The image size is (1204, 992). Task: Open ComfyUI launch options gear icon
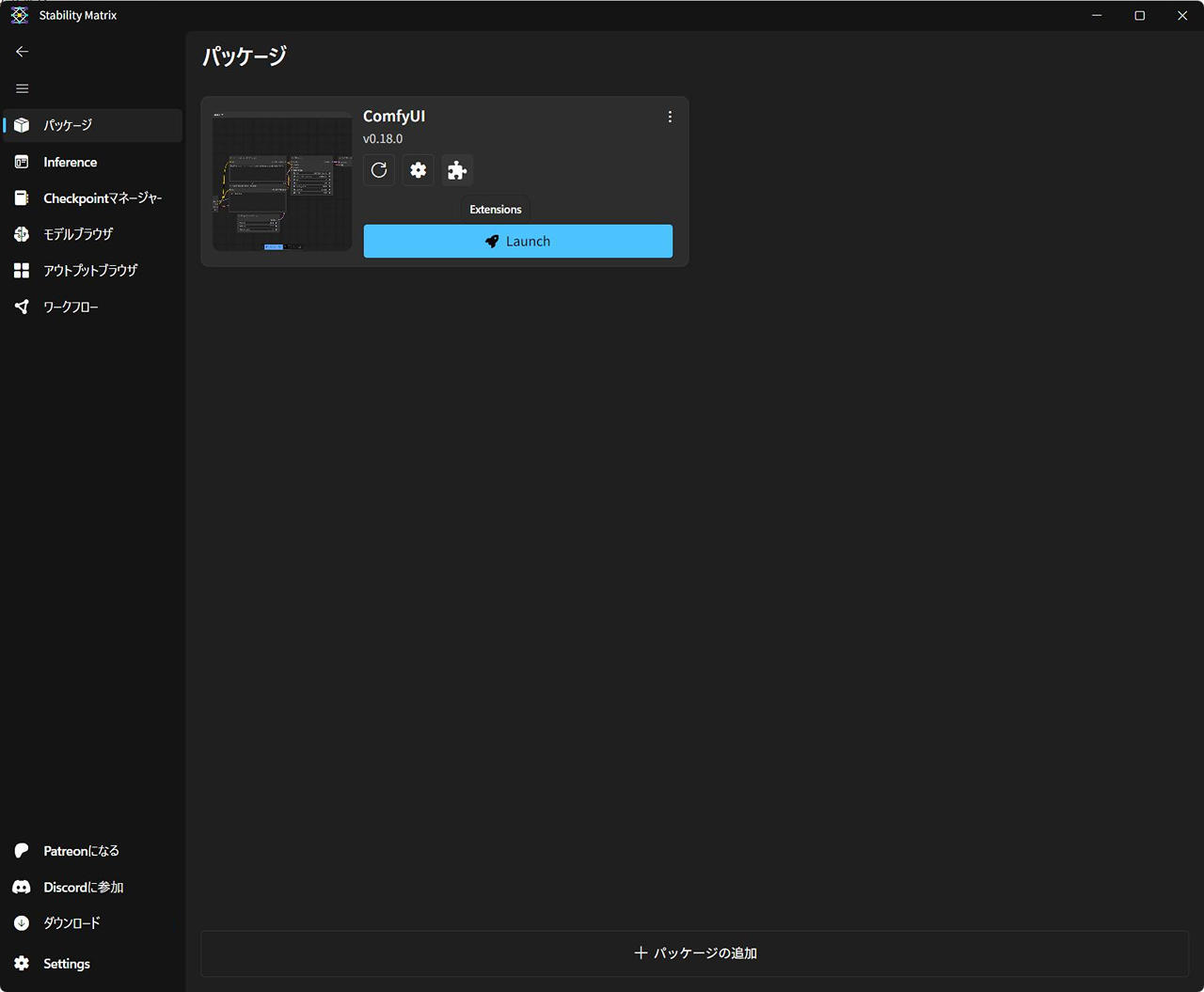(x=419, y=170)
